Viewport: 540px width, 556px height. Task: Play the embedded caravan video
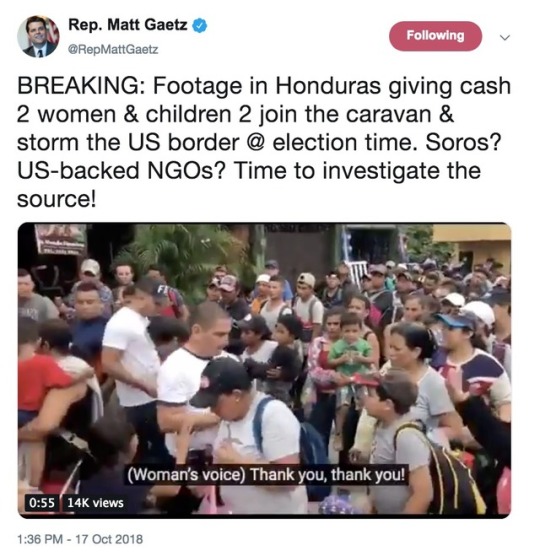[x=264, y=370]
